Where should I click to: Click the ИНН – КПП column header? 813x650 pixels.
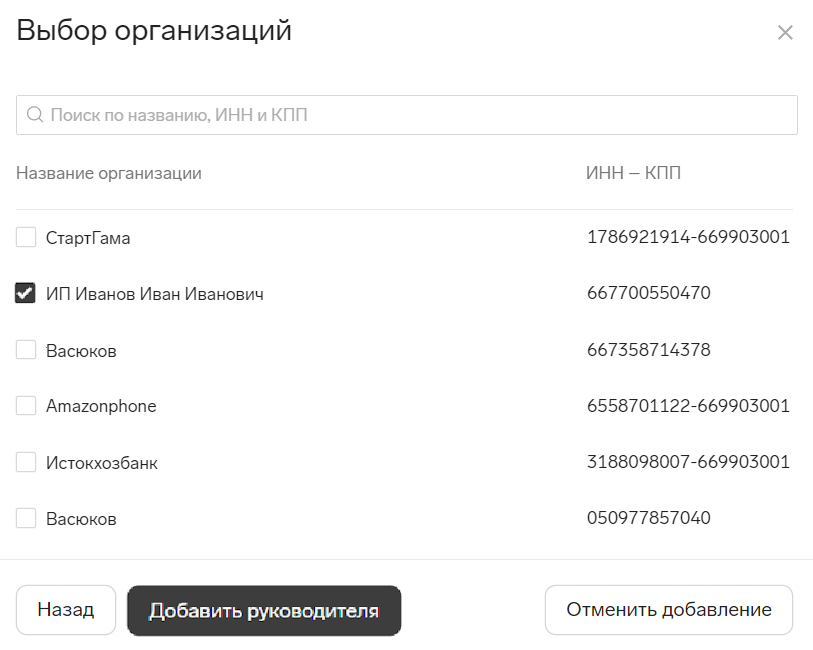click(x=633, y=173)
